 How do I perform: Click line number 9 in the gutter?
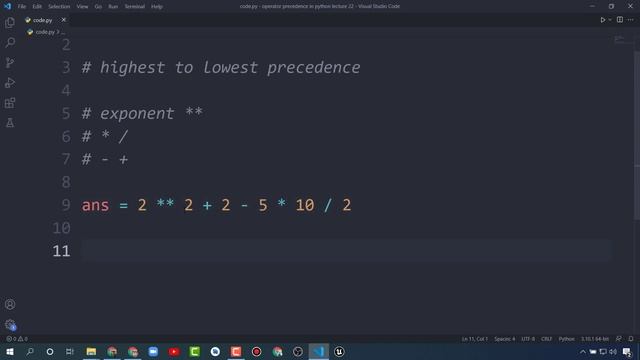click(x=66, y=205)
